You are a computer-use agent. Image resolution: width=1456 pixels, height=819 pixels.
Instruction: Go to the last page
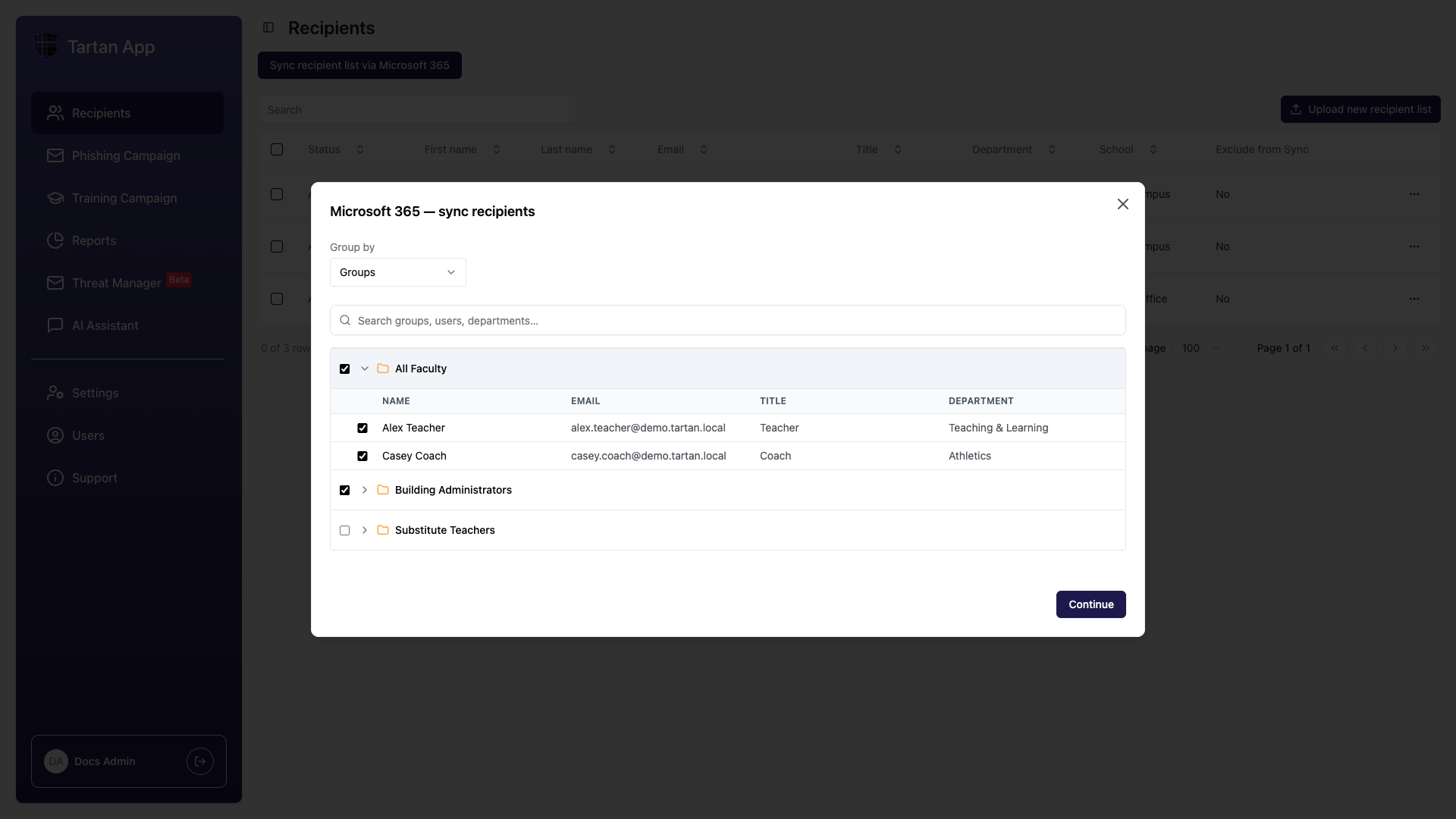1426,348
